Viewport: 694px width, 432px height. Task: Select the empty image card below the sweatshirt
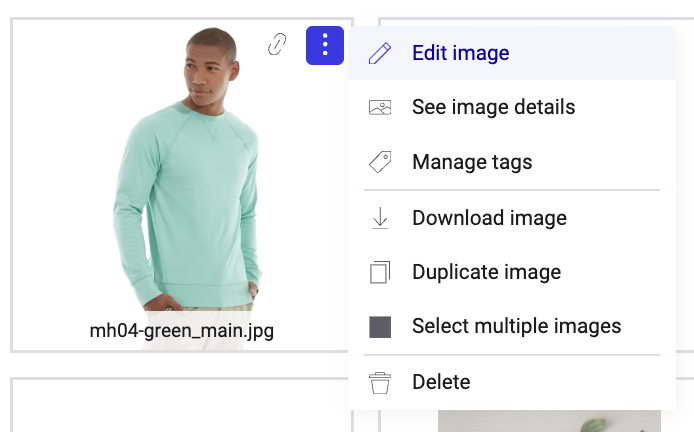(181, 405)
